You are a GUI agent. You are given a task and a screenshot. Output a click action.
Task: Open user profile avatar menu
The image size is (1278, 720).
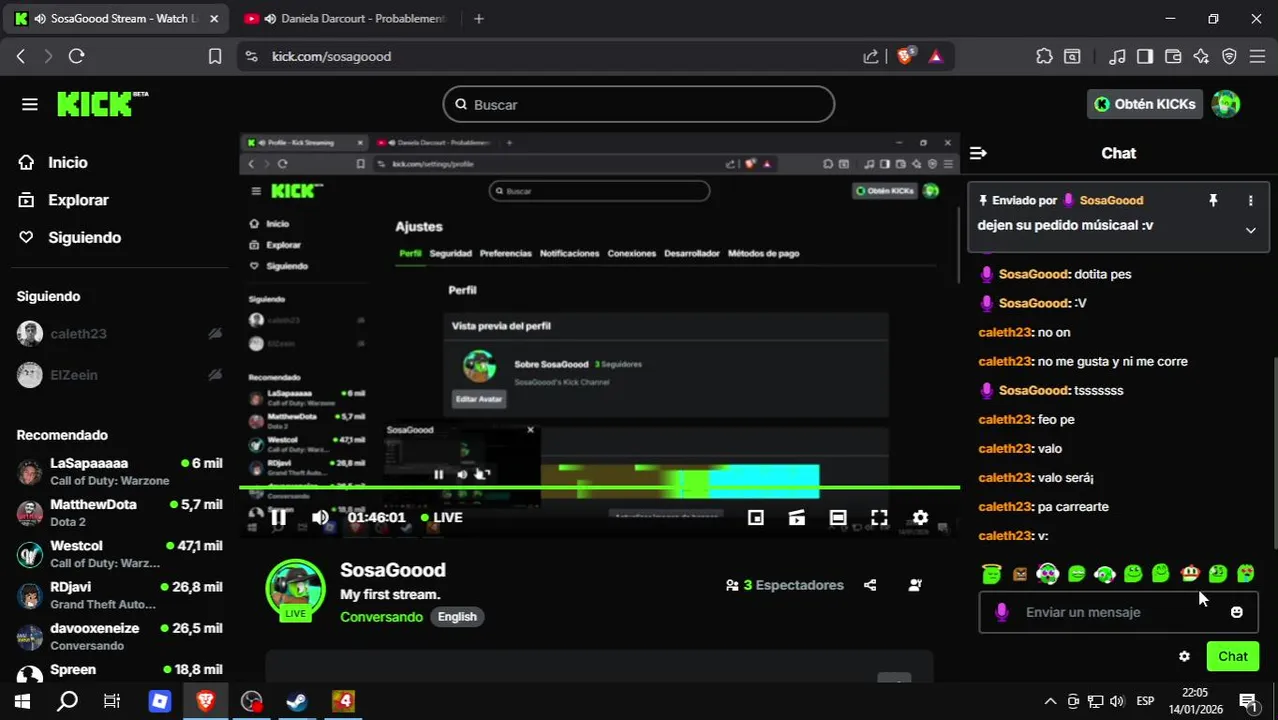pyautogui.click(x=1226, y=104)
